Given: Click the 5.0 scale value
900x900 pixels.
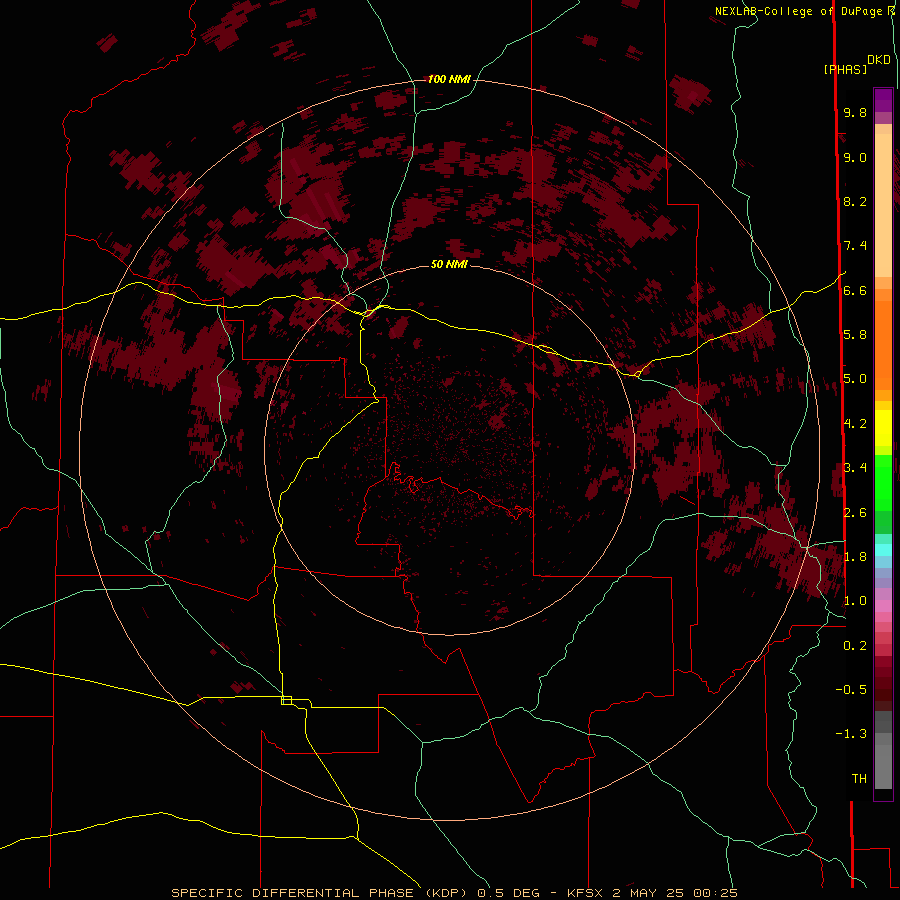Looking at the screenshot, I should [x=855, y=379].
